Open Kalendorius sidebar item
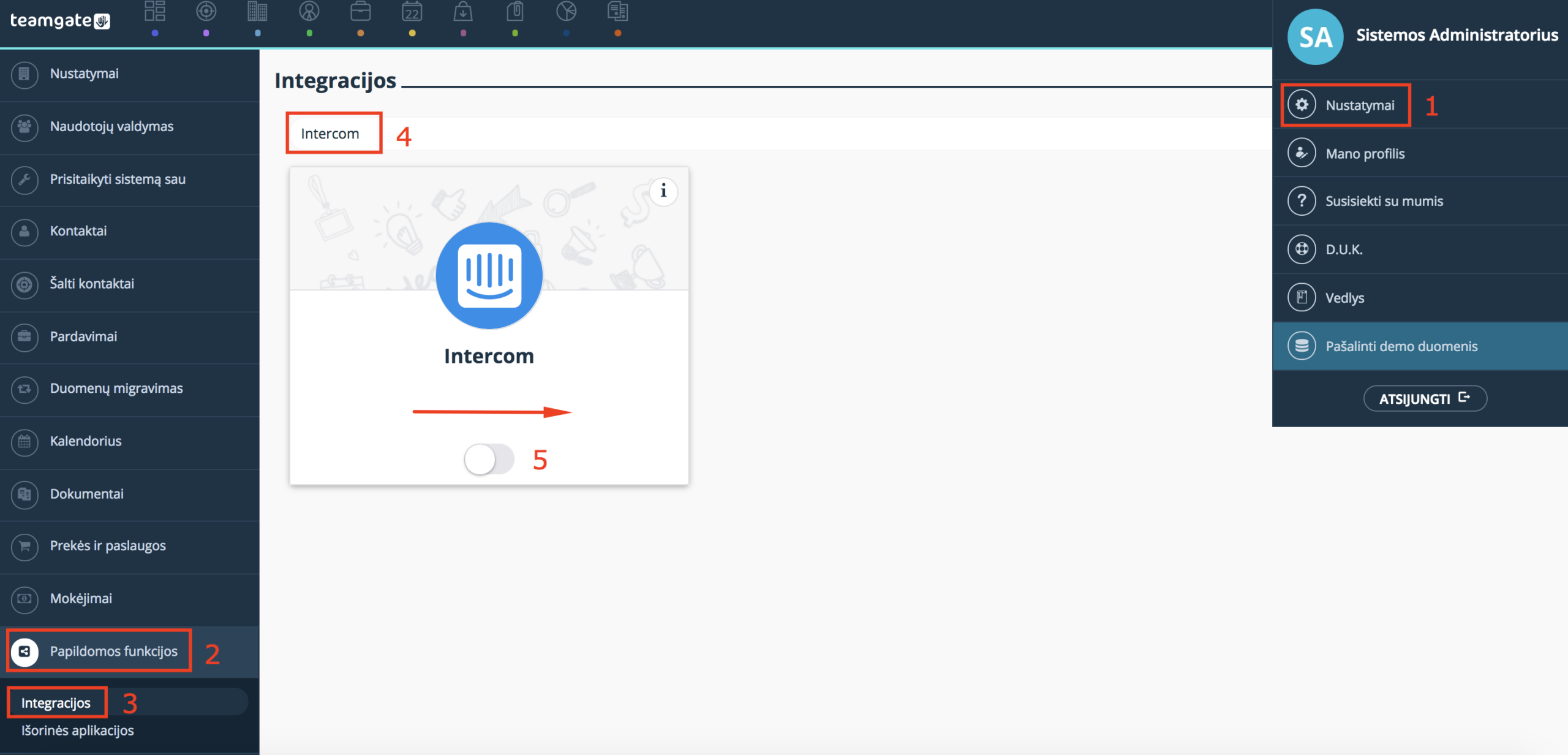The width and height of the screenshot is (1568, 755). 129,442
